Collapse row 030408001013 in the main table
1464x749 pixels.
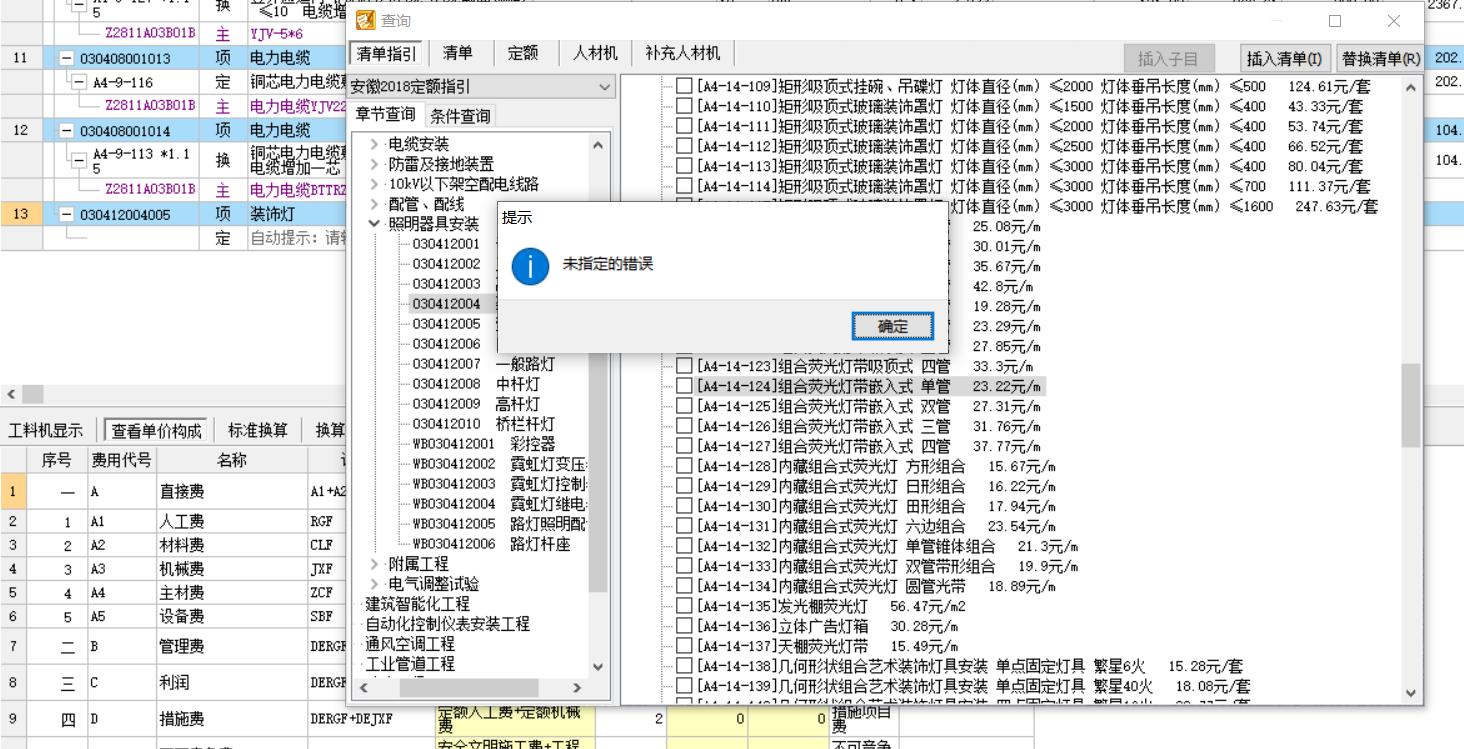click(67, 59)
